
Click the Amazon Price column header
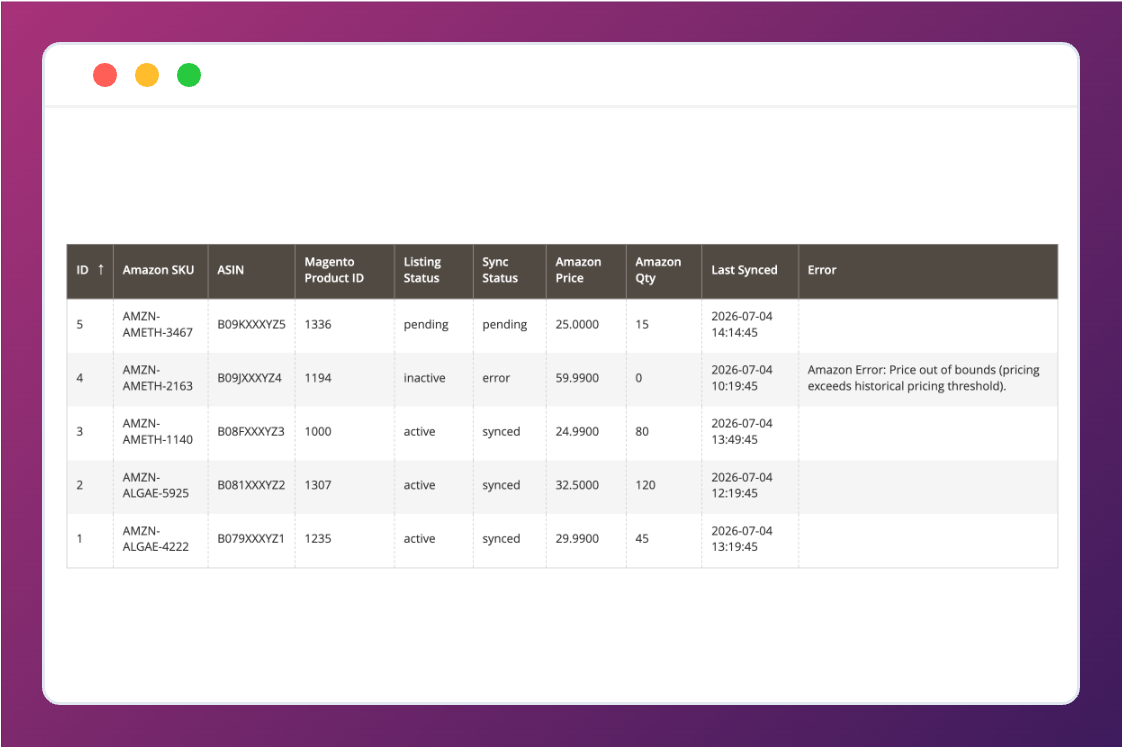click(585, 270)
